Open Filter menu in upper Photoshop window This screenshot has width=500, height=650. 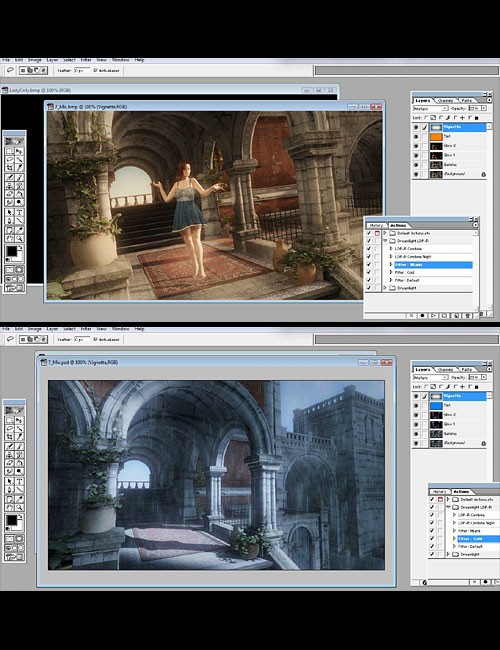[86, 60]
